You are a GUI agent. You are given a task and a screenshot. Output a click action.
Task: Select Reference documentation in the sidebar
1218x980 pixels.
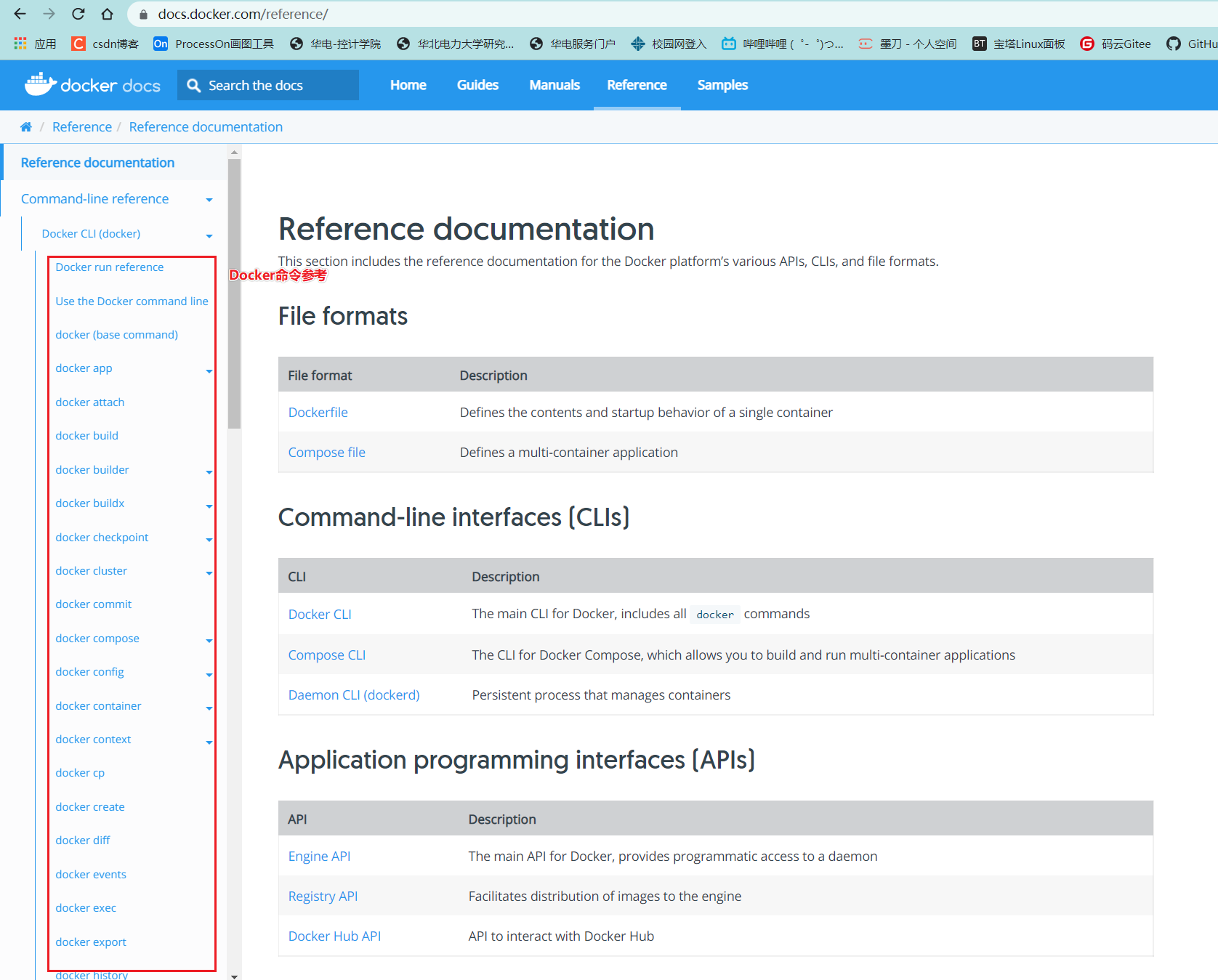tap(97, 163)
